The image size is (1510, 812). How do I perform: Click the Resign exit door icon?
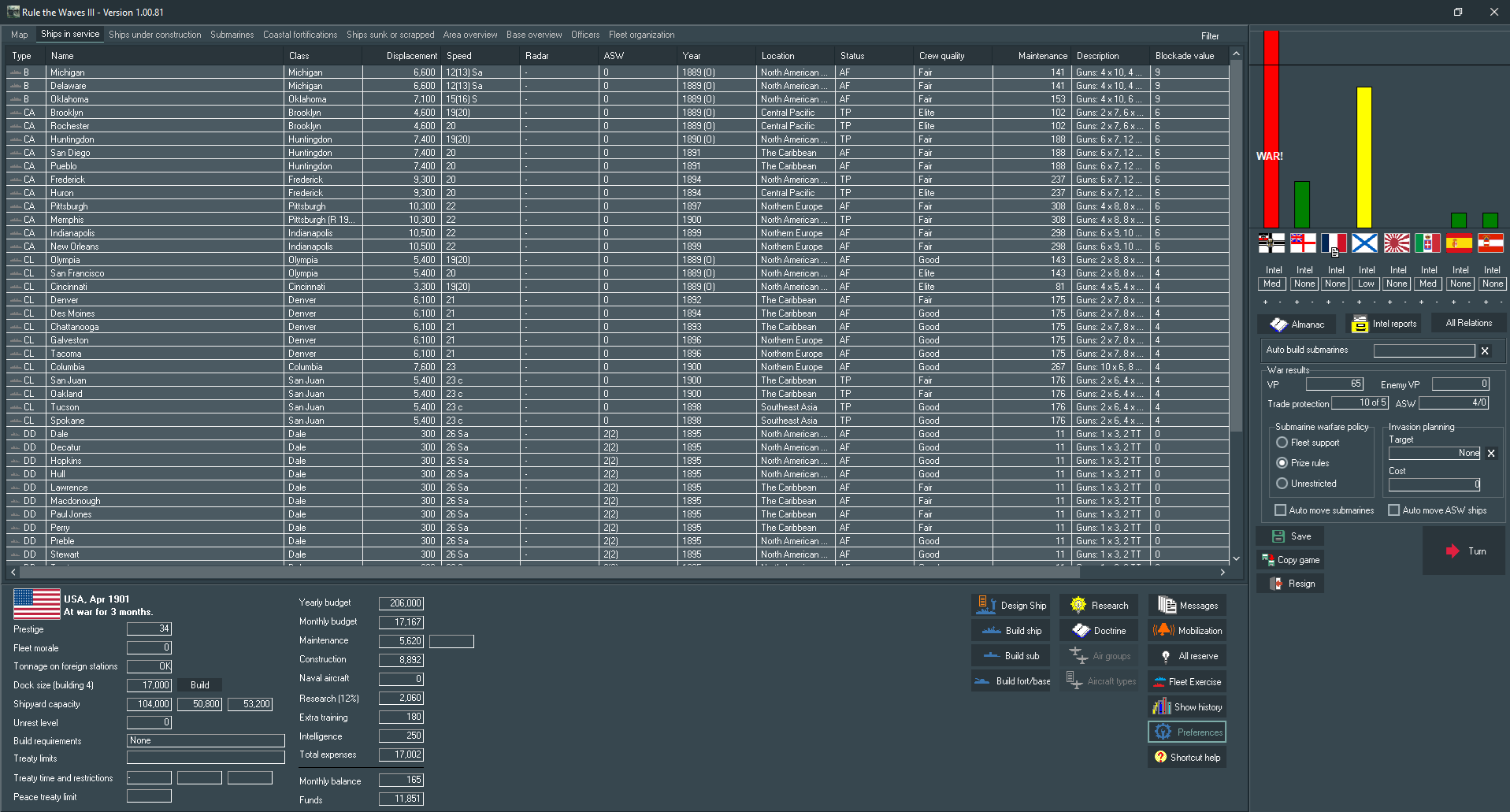click(1275, 584)
